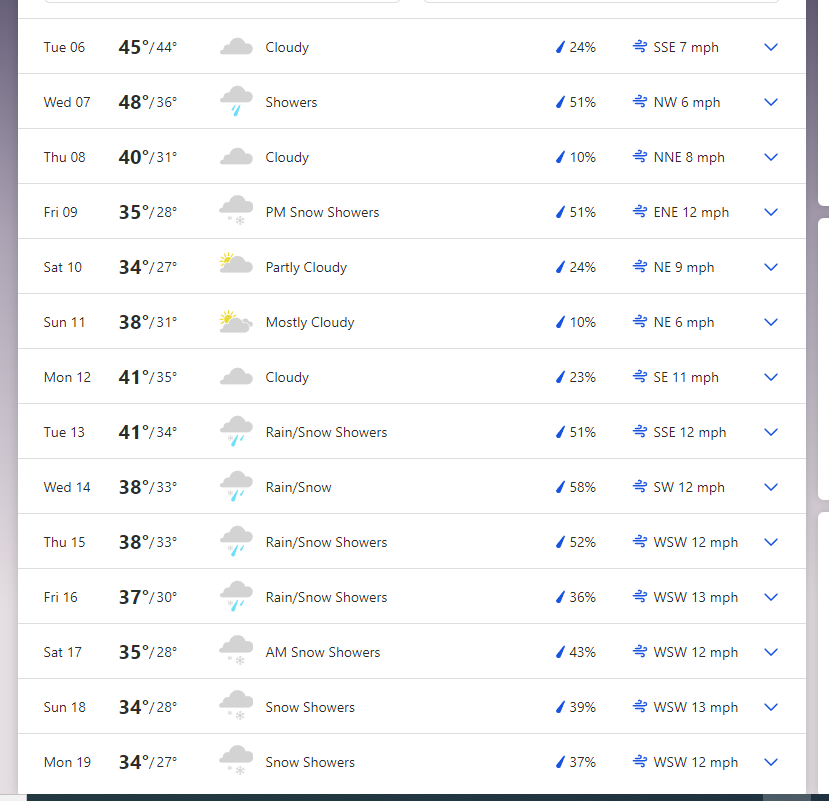Viewport: 829px width, 801px height.
Task: Open details for Mon 12 with chevron
Action: tap(771, 377)
